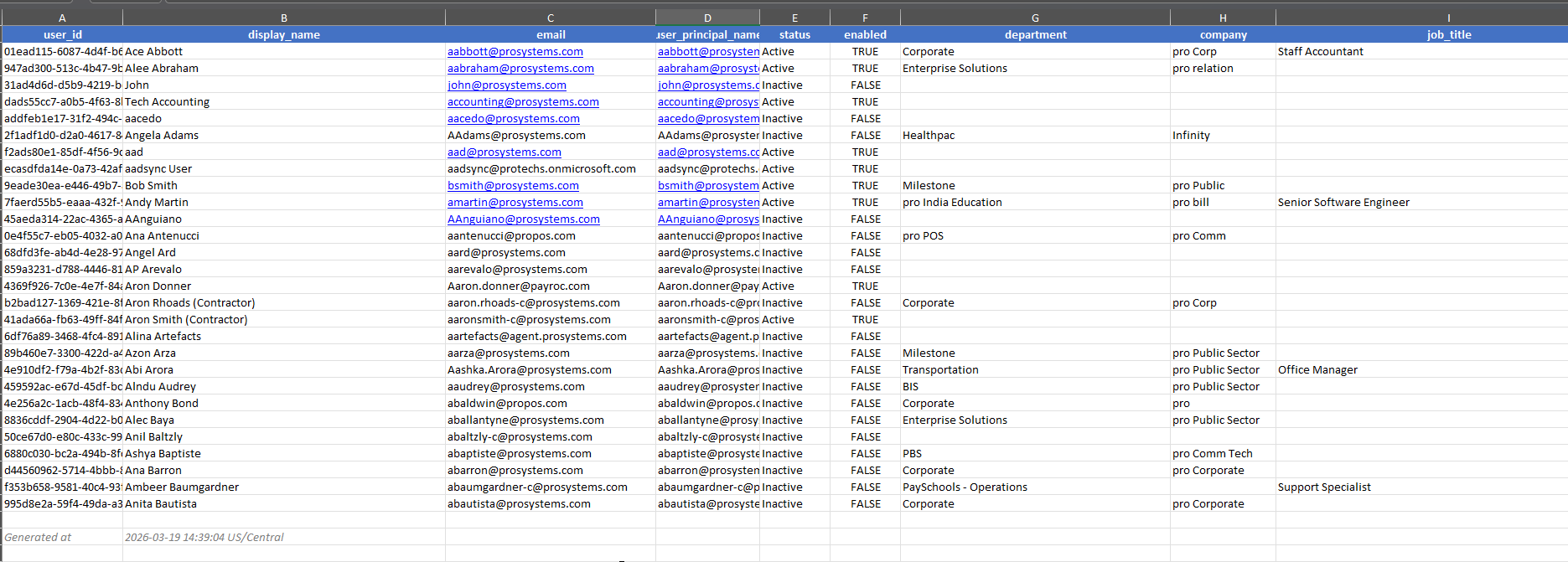
Task: Select the Aron Rhoads (Contractor) cell
Action: (x=284, y=302)
